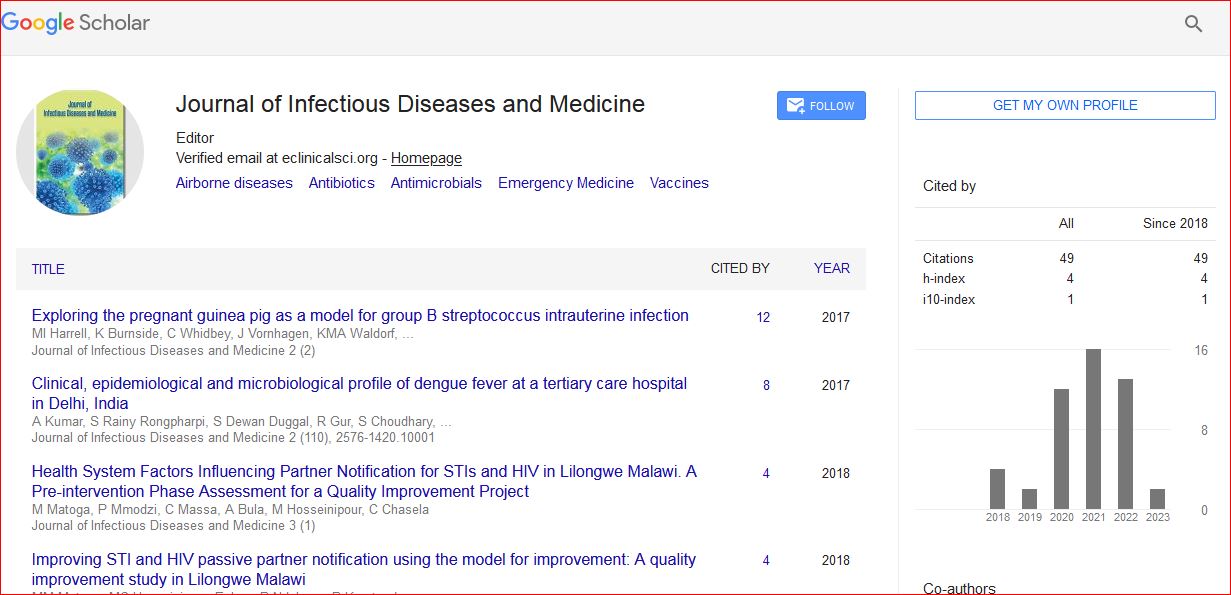Open the Partner Notification Lilongwe Malawi article
This screenshot has width=1231, height=595.
[364, 481]
